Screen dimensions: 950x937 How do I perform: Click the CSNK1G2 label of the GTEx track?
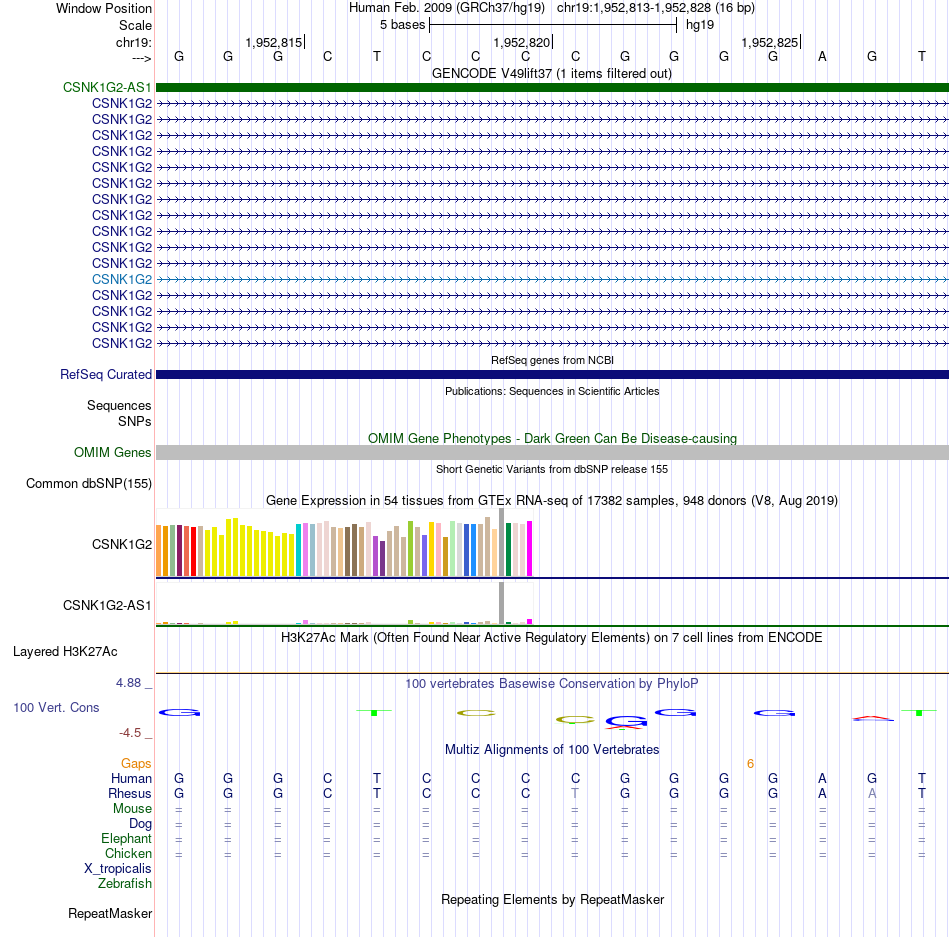[x=122, y=545]
